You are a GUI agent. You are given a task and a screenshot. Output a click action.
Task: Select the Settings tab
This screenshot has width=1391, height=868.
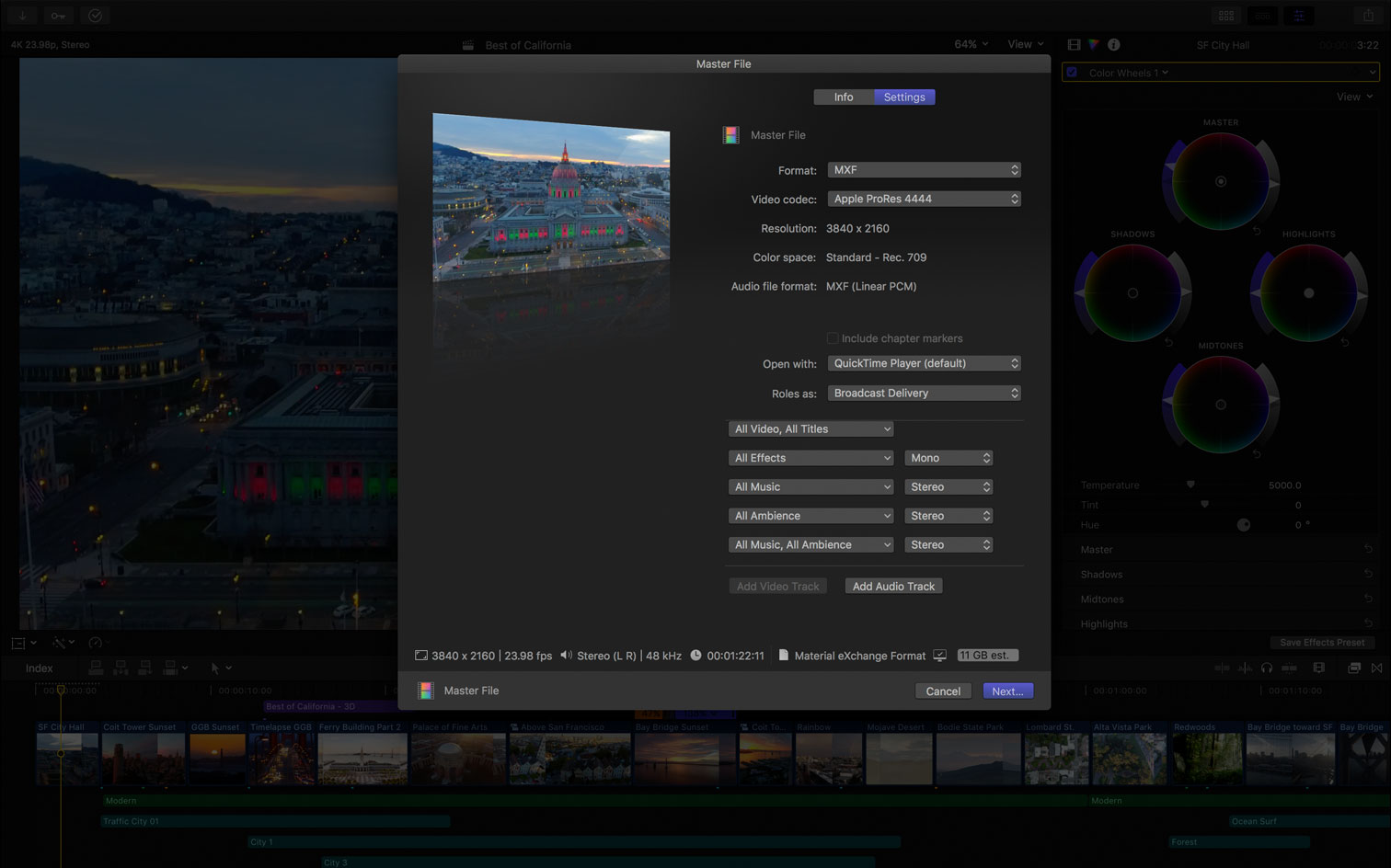coord(904,97)
